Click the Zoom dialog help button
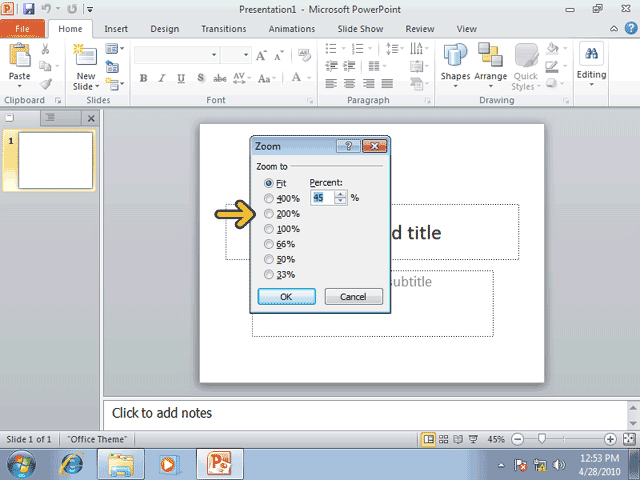640x480 pixels. click(348, 146)
